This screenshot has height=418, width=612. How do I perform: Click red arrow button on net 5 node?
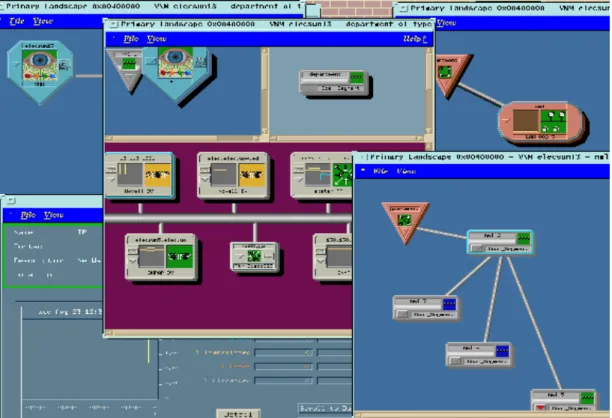point(540,408)
